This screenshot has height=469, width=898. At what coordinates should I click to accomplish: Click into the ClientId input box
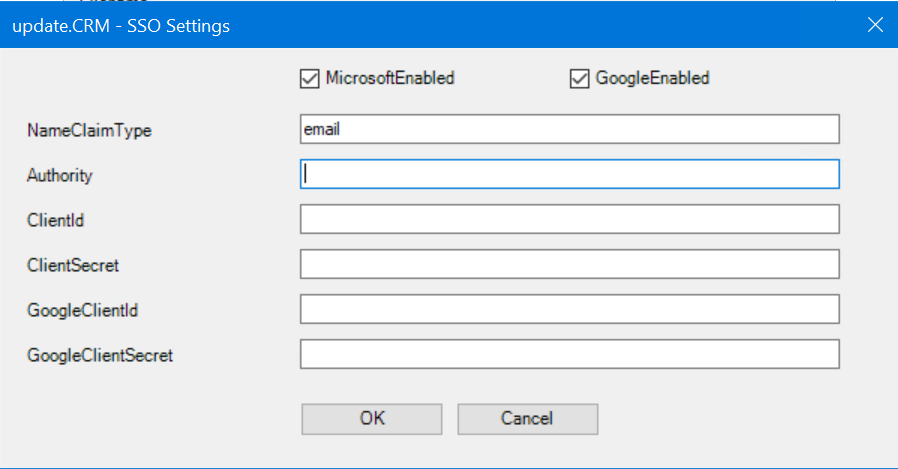coord(569,219)
